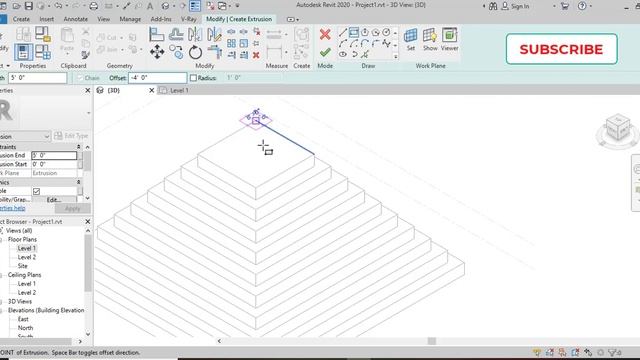
Task: Select the Copy tool in the Modify panel
Action: pos(176,52)
